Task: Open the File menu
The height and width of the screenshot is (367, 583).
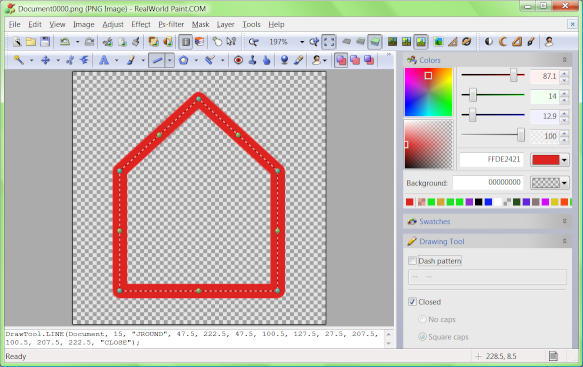Action: (x=15, y=25)
